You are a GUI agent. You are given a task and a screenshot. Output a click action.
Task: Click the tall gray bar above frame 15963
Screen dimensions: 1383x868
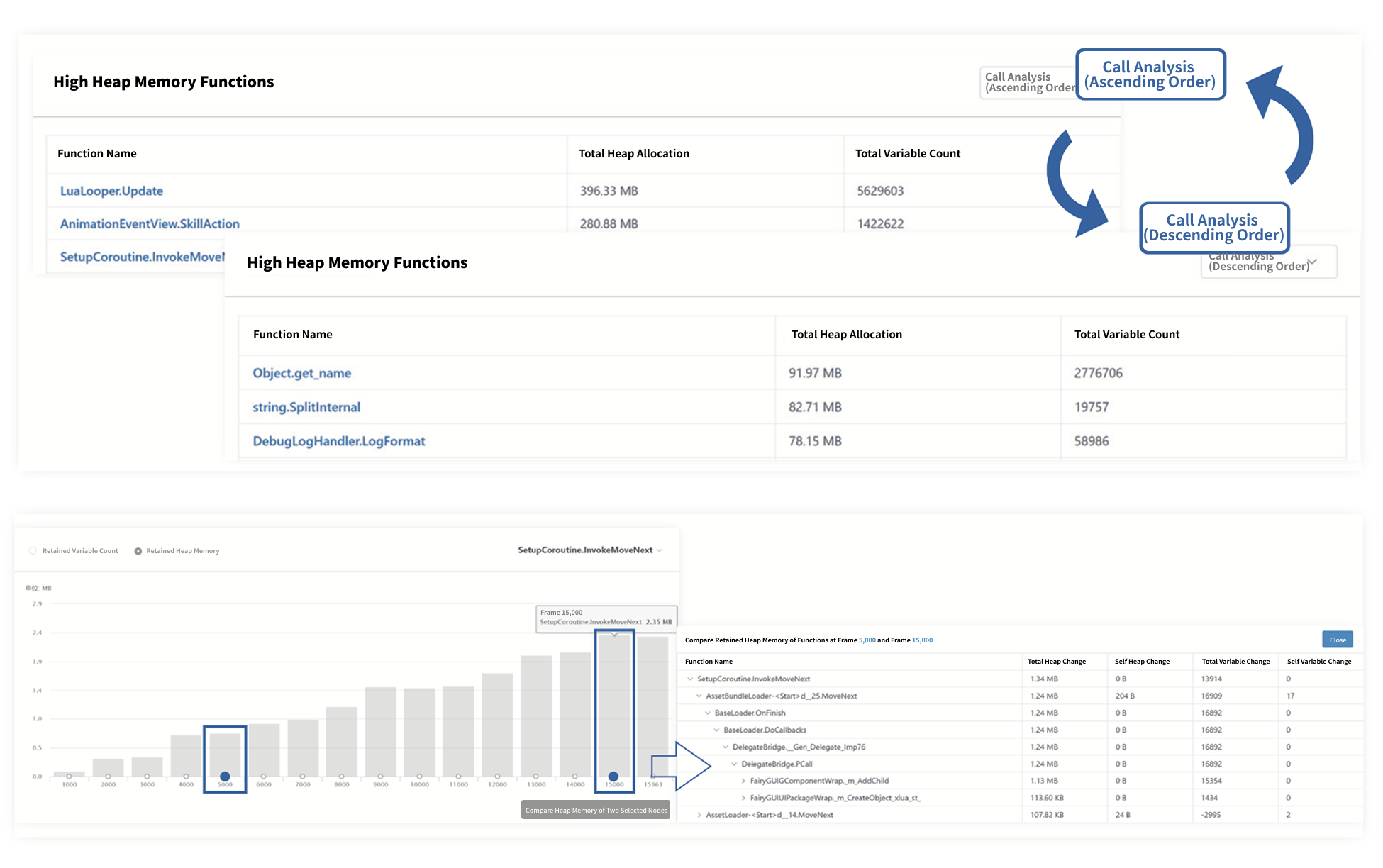(x=652, y=706)
